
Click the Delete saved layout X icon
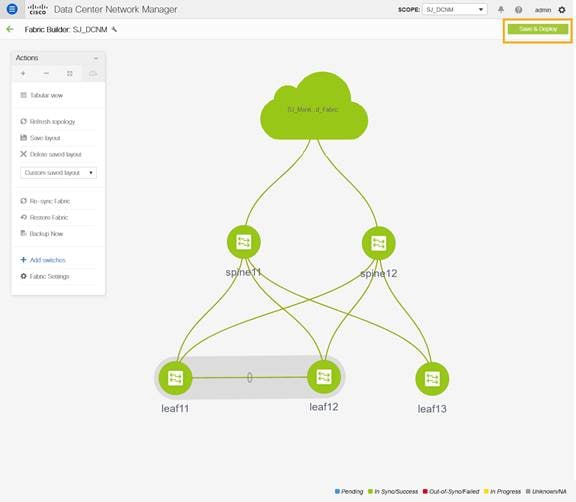coord(24,154)
